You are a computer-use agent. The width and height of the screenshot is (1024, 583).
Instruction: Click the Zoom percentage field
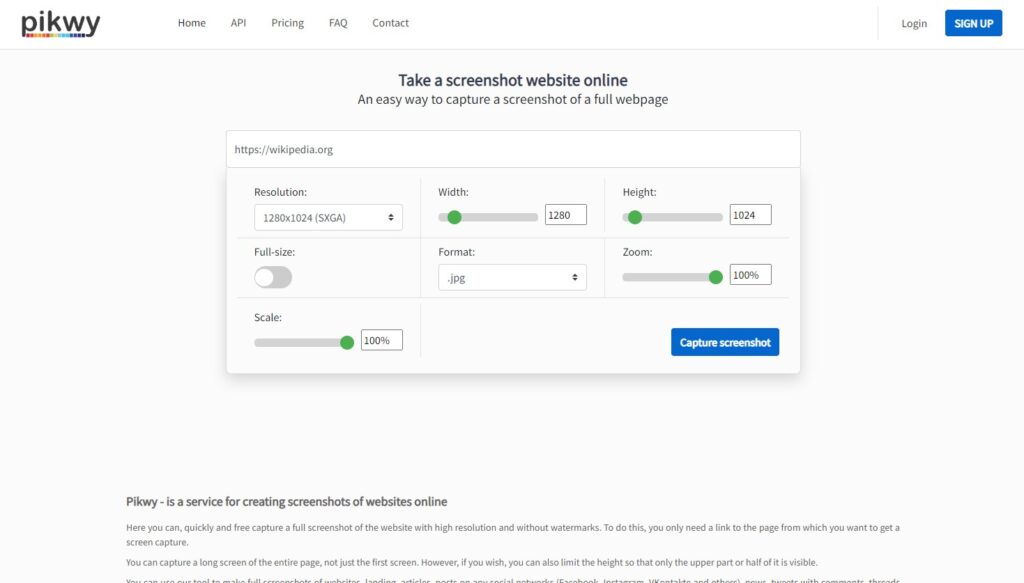(750, 275)
